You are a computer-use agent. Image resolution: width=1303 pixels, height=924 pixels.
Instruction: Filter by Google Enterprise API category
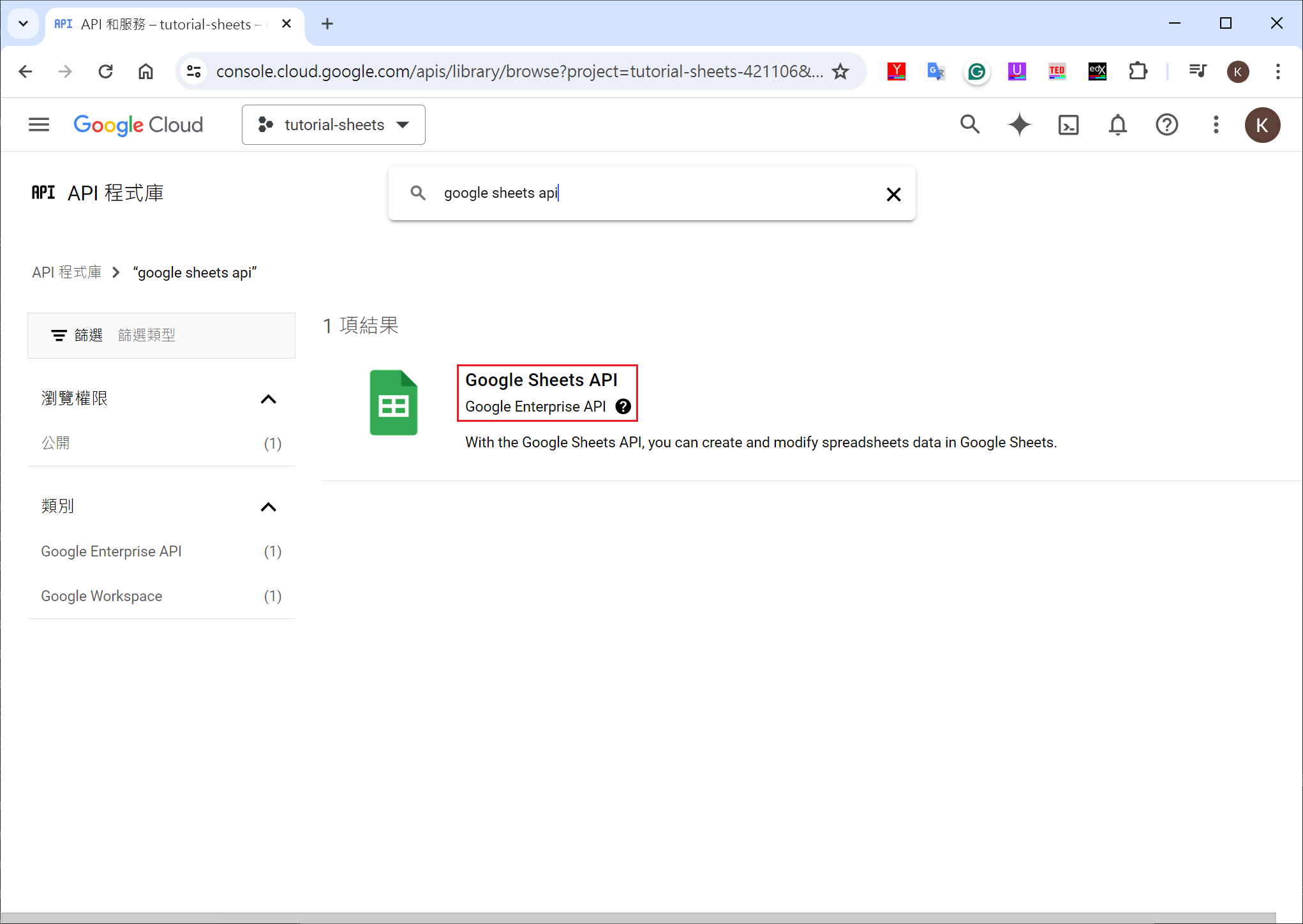pos(112,551)
